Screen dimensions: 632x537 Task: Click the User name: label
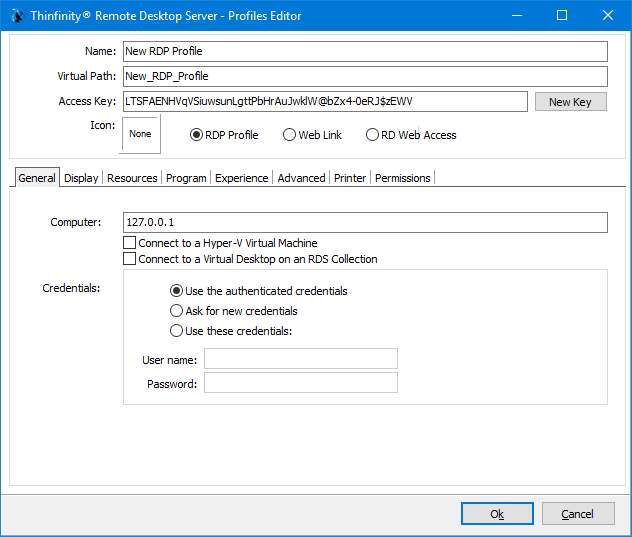click(170, 360)
